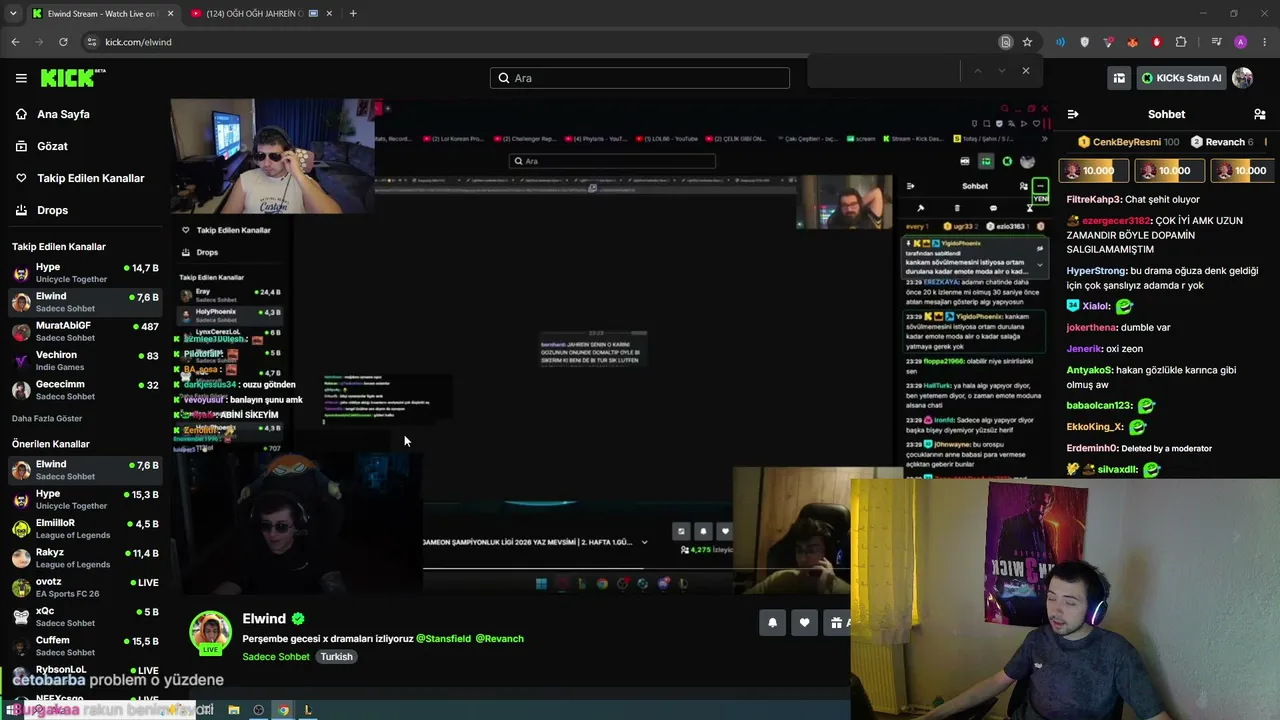Open the inventory icon beside KICKs Satın Al
This screenshot has height=720, width=1280.
pyautogui.click(x=1119, y=78)
